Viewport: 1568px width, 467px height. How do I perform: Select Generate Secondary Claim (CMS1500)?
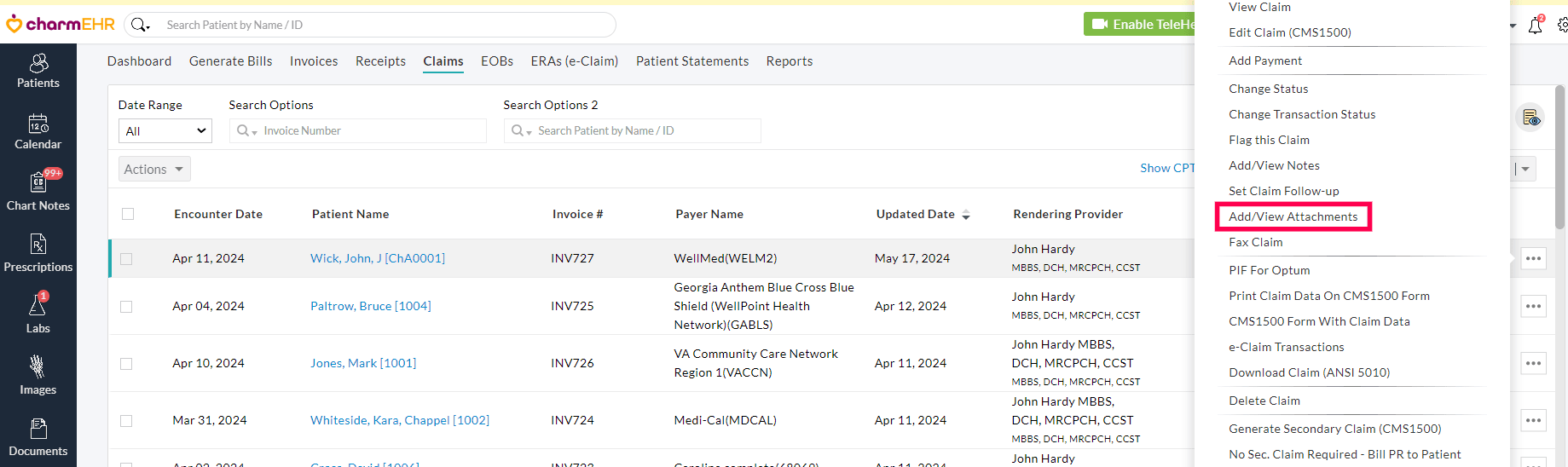pyautogui.click(x=1335, y=429)
